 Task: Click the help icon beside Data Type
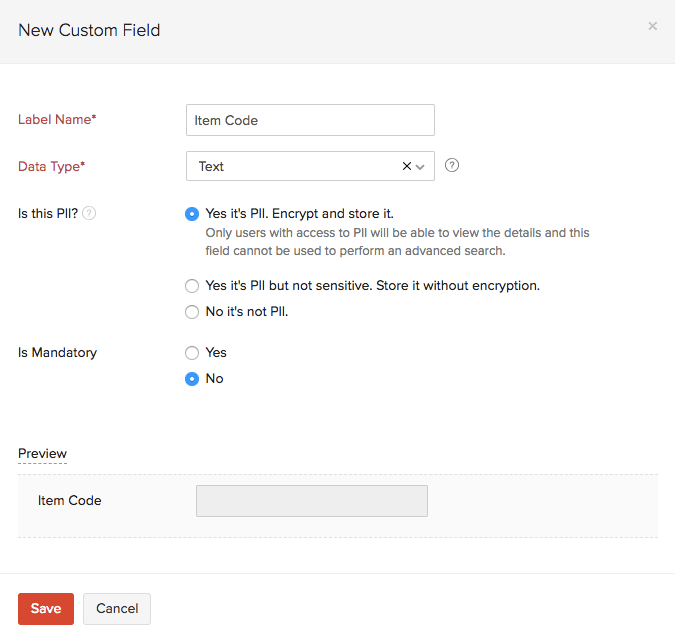(x=452, y=165)
